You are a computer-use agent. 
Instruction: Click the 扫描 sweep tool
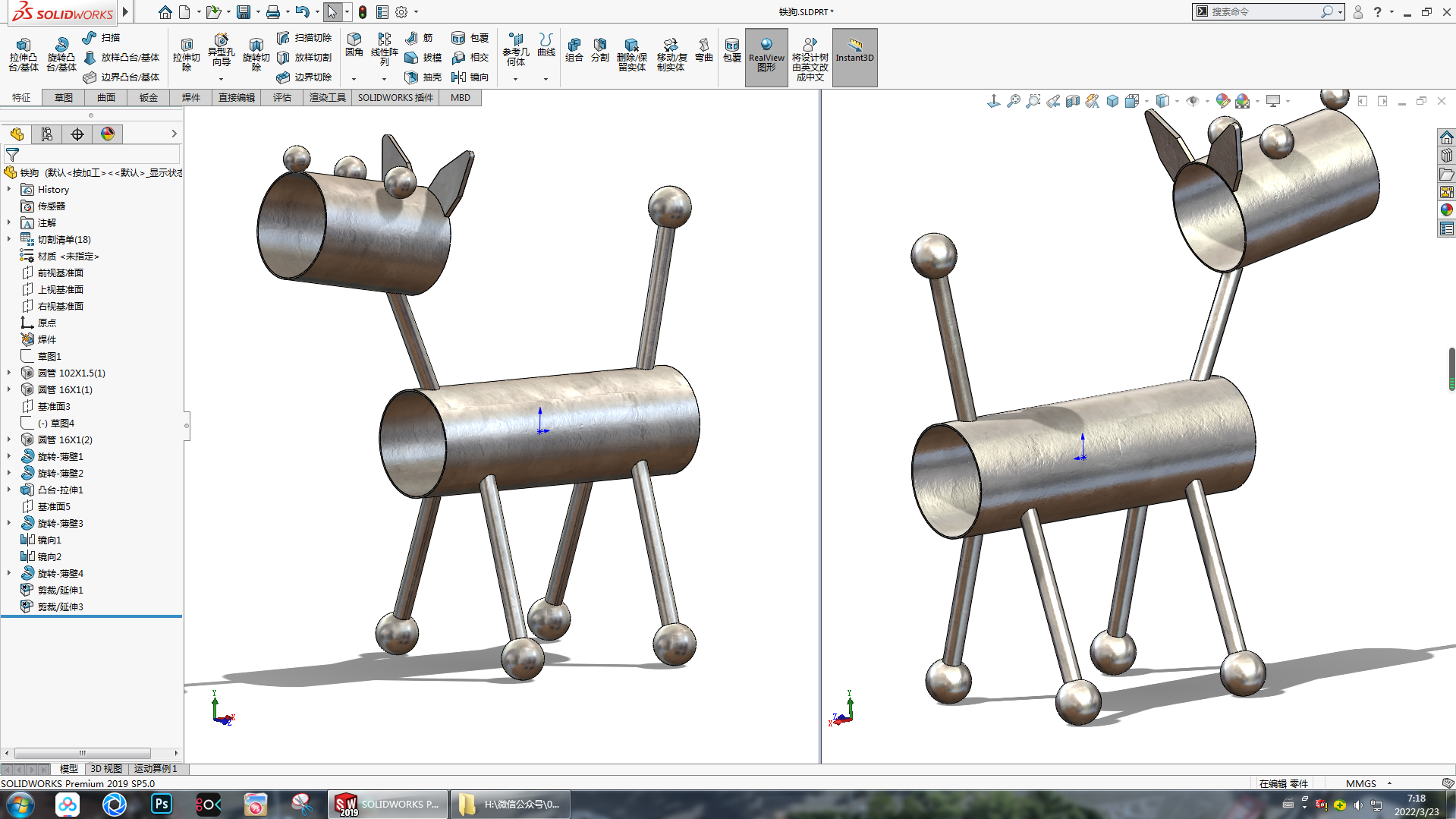[x=101, y=37]
